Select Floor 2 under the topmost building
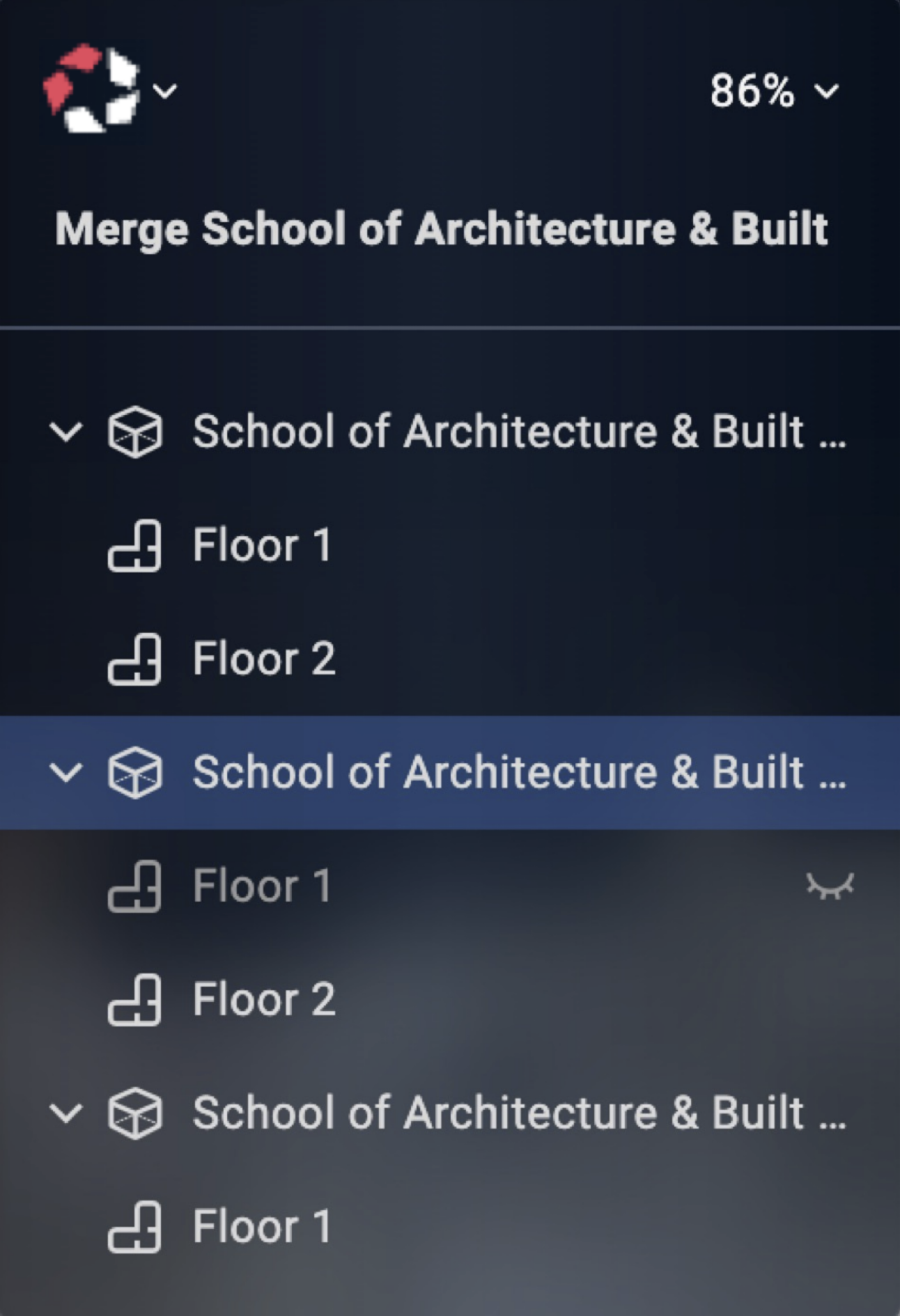This screenshot has width=900, height=1316. pos(450,659)
